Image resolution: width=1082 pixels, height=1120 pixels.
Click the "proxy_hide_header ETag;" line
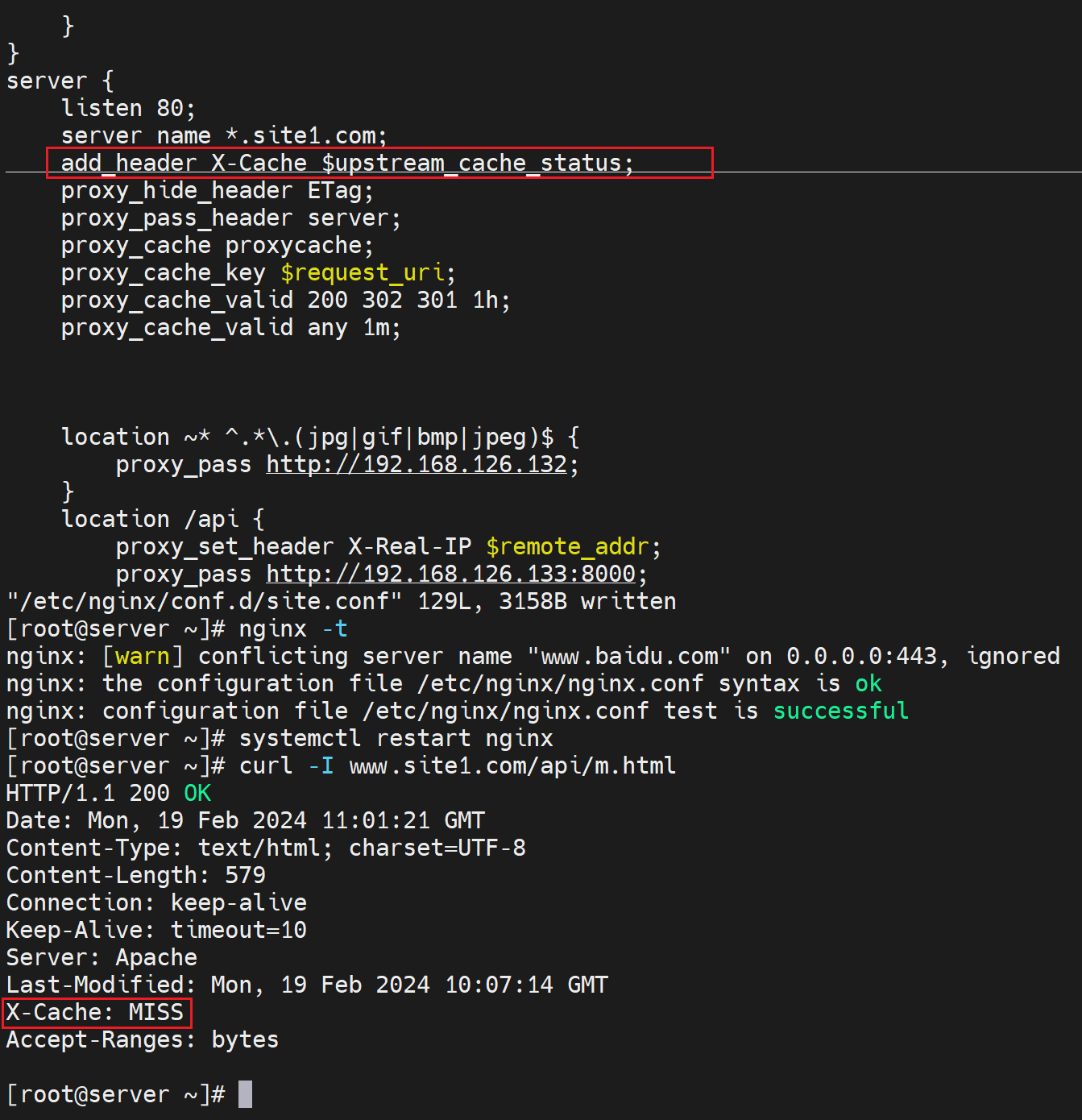(x=217, y=191)
